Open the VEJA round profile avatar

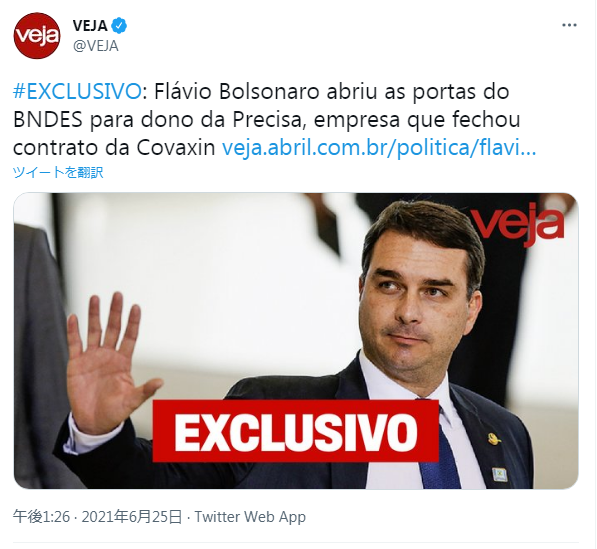[37, 35]
